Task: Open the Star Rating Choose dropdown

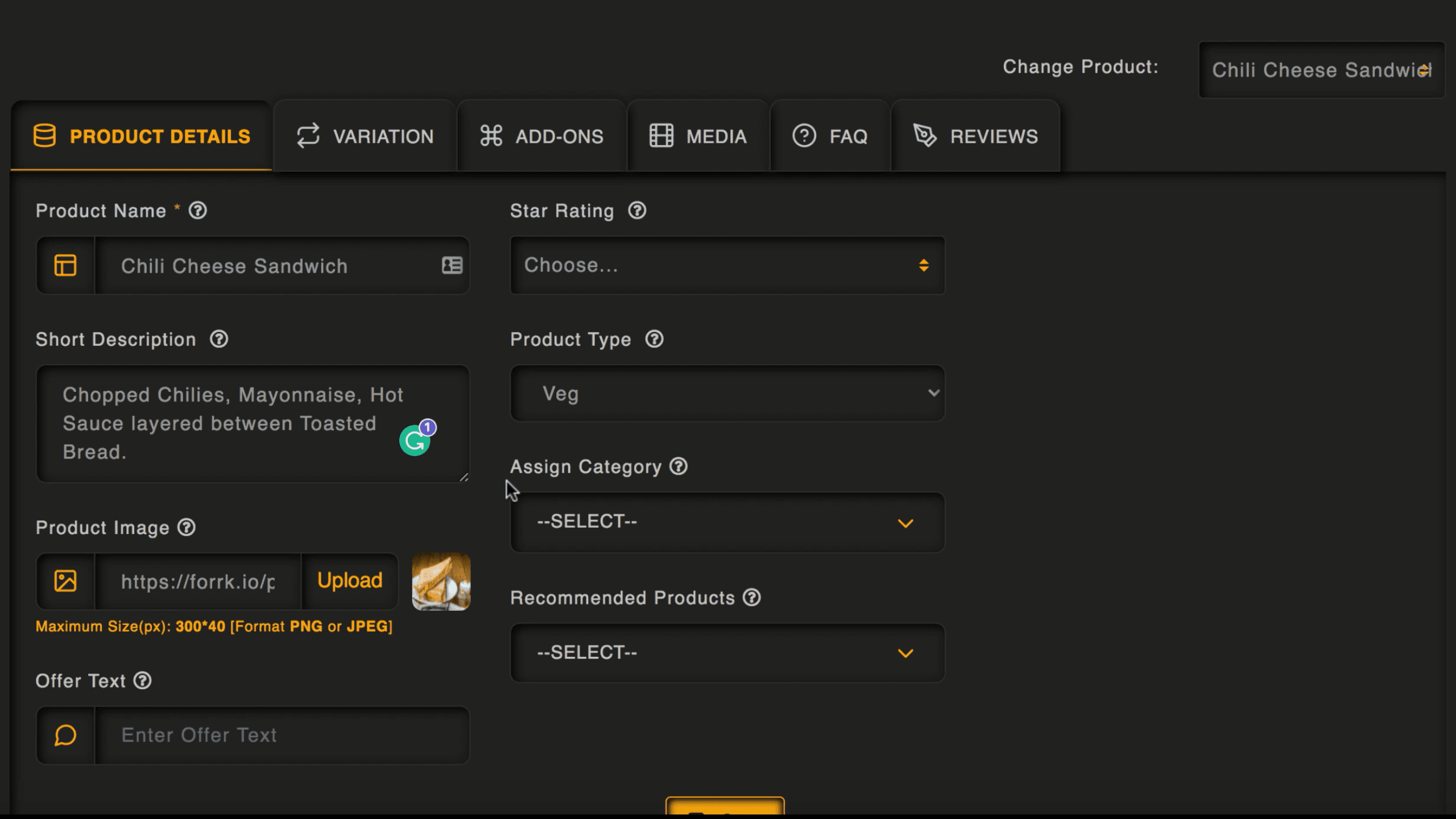Action: [727, 265]
